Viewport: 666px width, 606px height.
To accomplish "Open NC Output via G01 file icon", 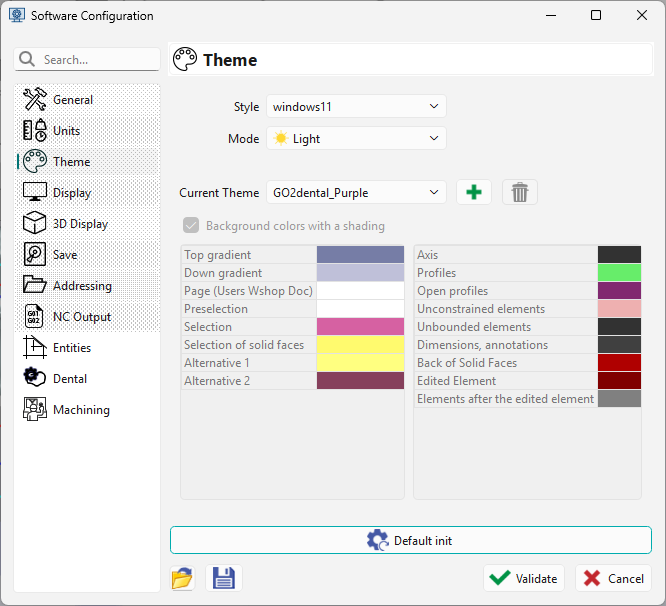I will click(34, 316).
